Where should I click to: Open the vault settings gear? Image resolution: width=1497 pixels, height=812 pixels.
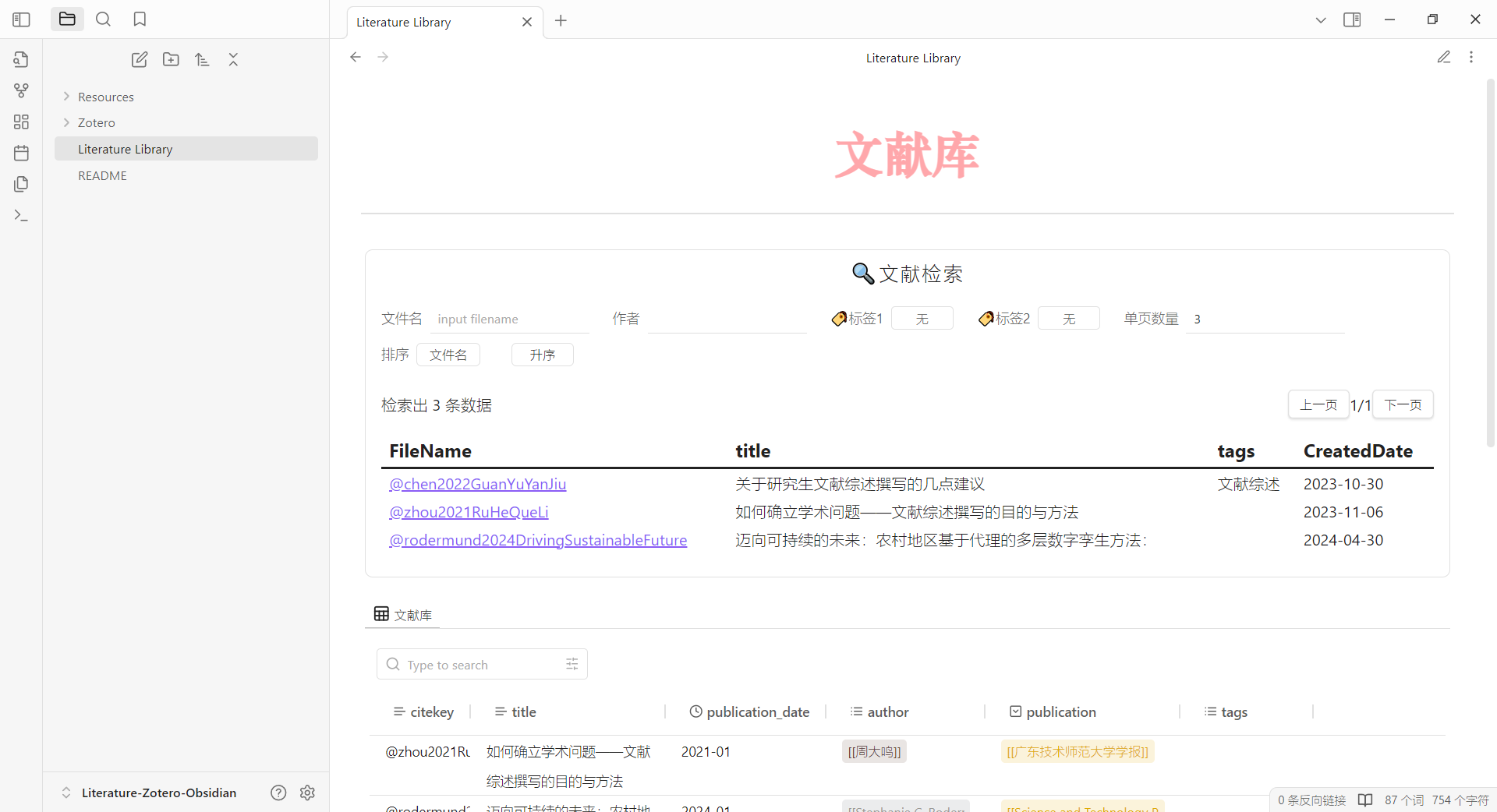tap(306, 793)
